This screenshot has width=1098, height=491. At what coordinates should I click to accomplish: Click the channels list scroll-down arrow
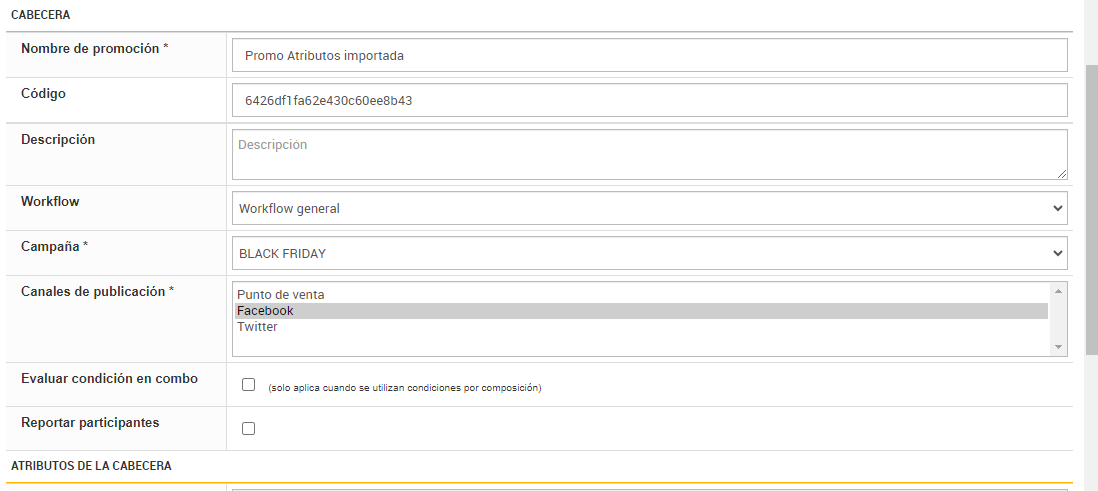[x=1058, y=347]
